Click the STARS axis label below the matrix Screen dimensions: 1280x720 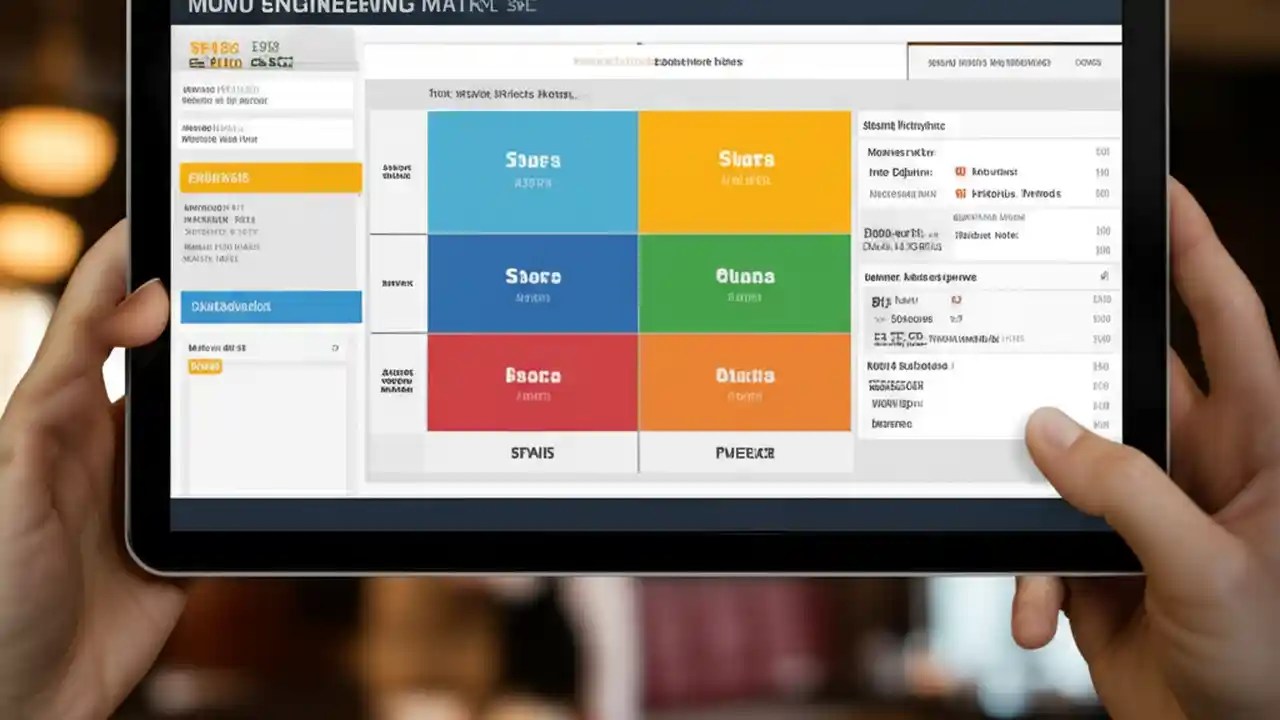click(532, 452)
